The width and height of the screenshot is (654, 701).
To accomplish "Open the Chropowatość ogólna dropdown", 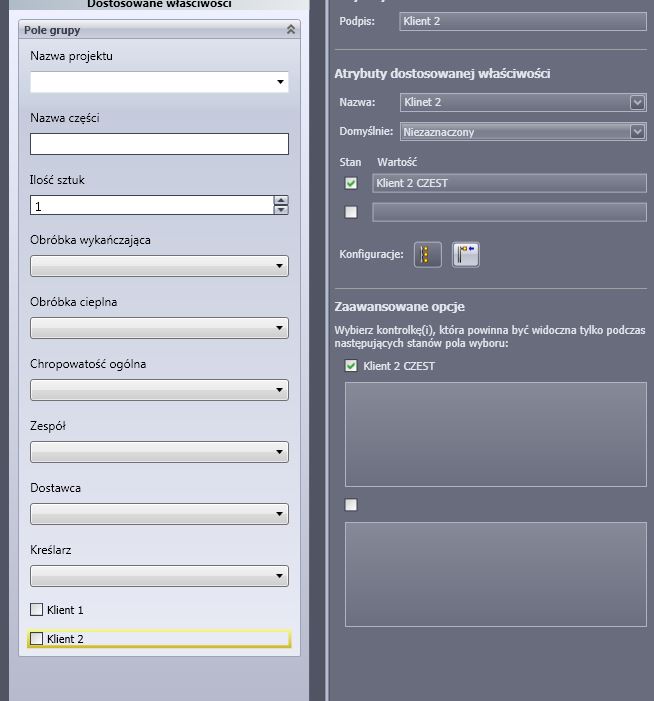I will (159, 390).
